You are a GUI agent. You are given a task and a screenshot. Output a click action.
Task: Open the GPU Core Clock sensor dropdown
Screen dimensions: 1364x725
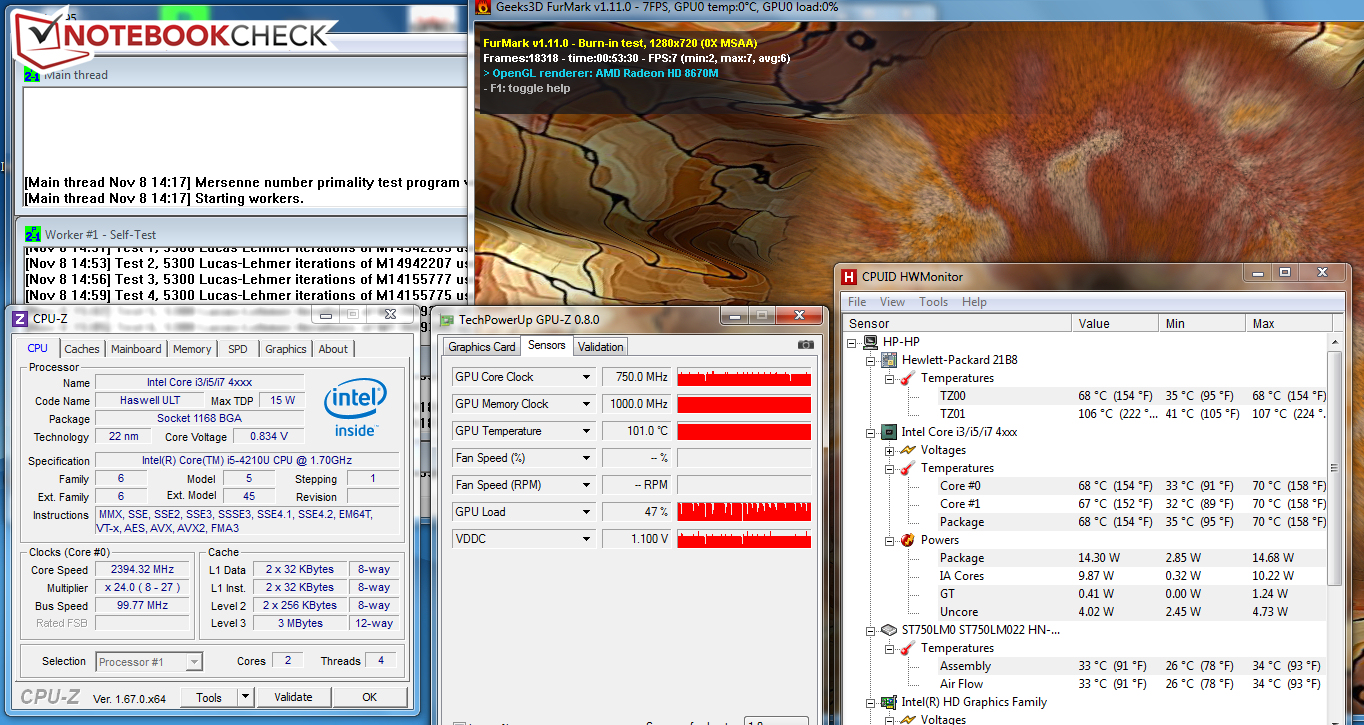tap(587, 377)
